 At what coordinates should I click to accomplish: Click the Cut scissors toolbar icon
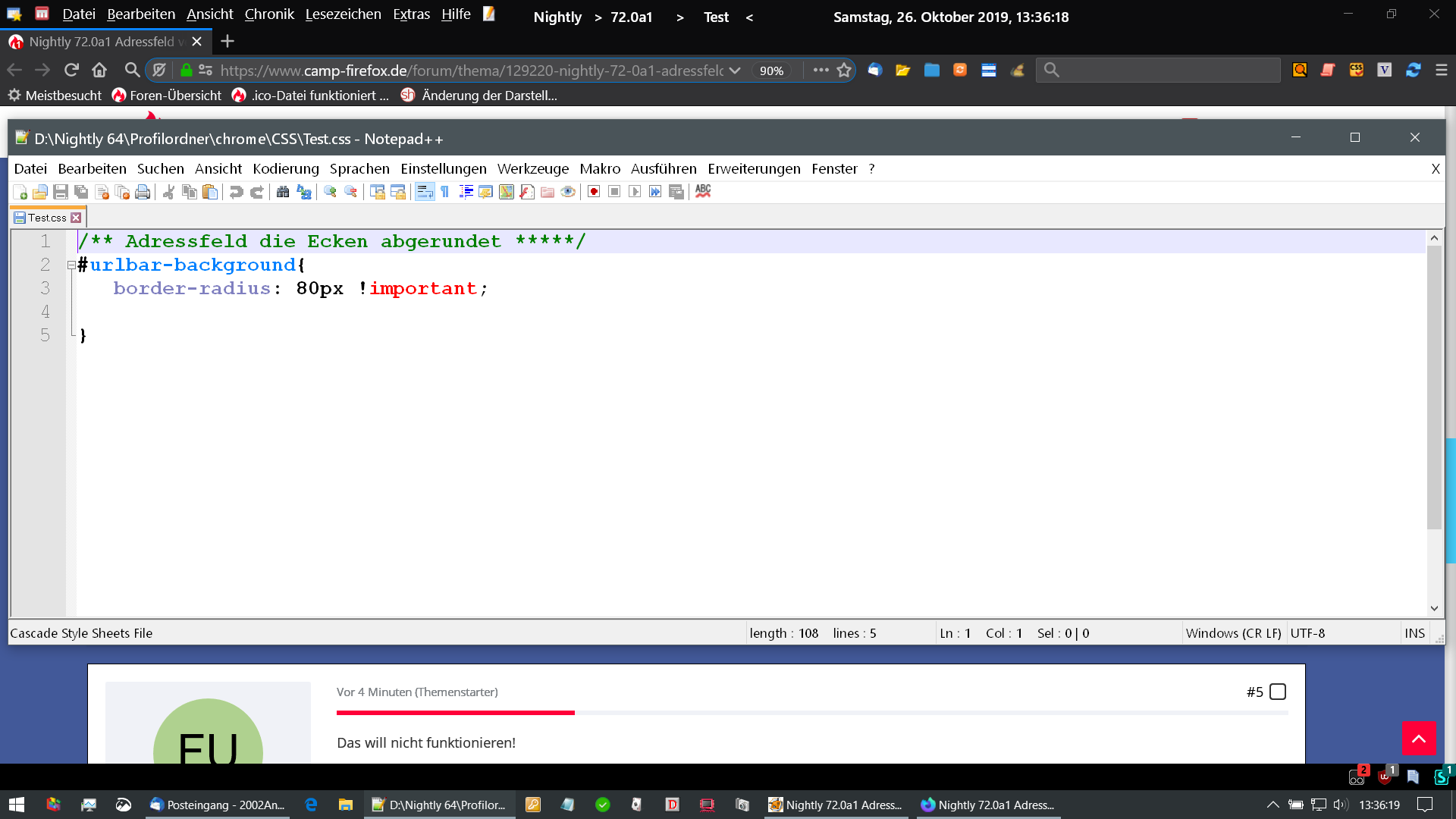169,192
